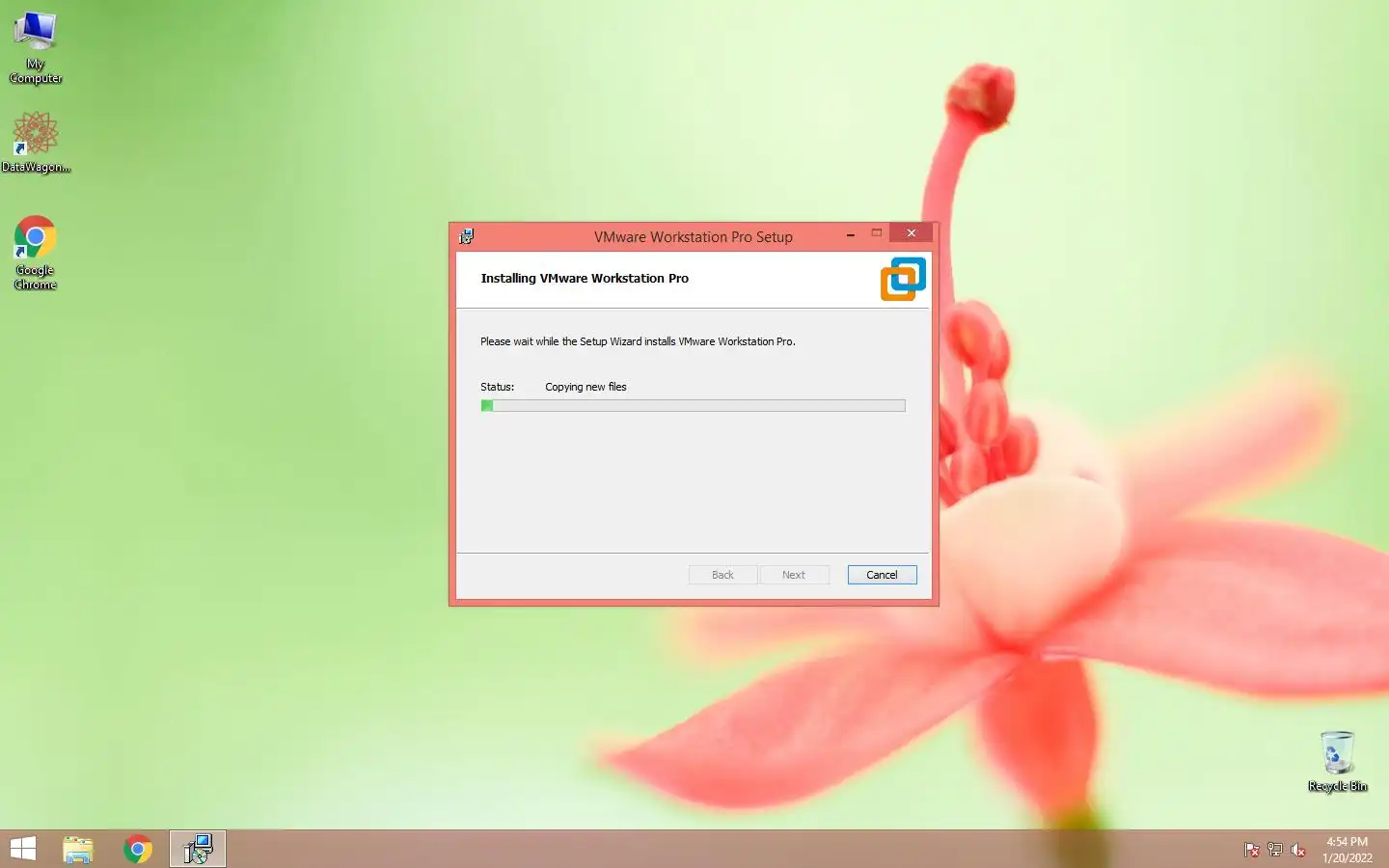Launch Chrome from the taskbar
The image size is (1389, 868).
click(138, 849)
